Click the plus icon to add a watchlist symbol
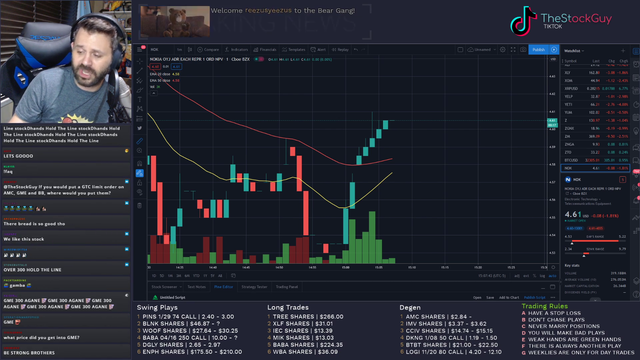 (x=623, y=51)
